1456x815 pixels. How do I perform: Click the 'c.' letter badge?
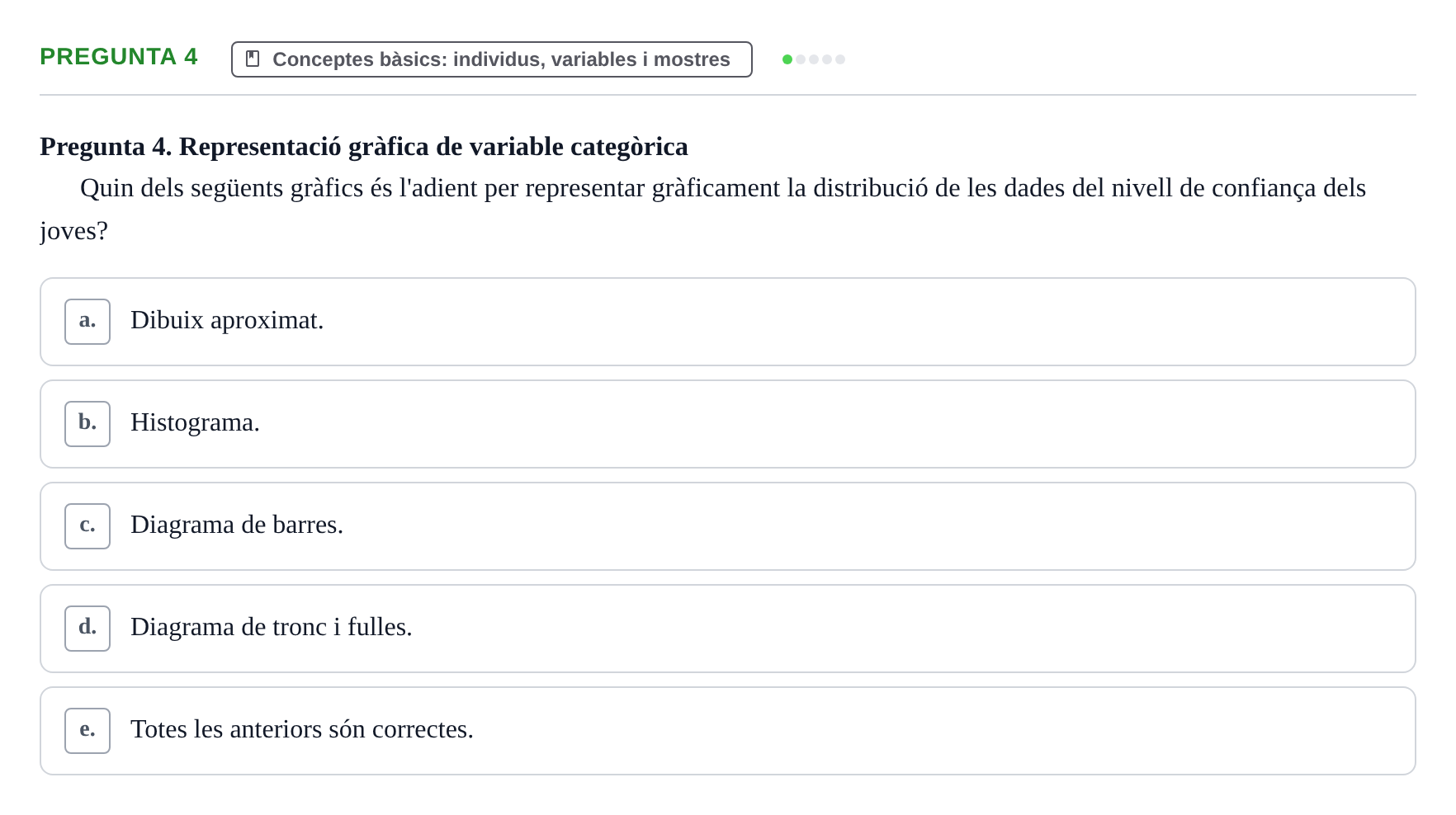coord(87,526)
